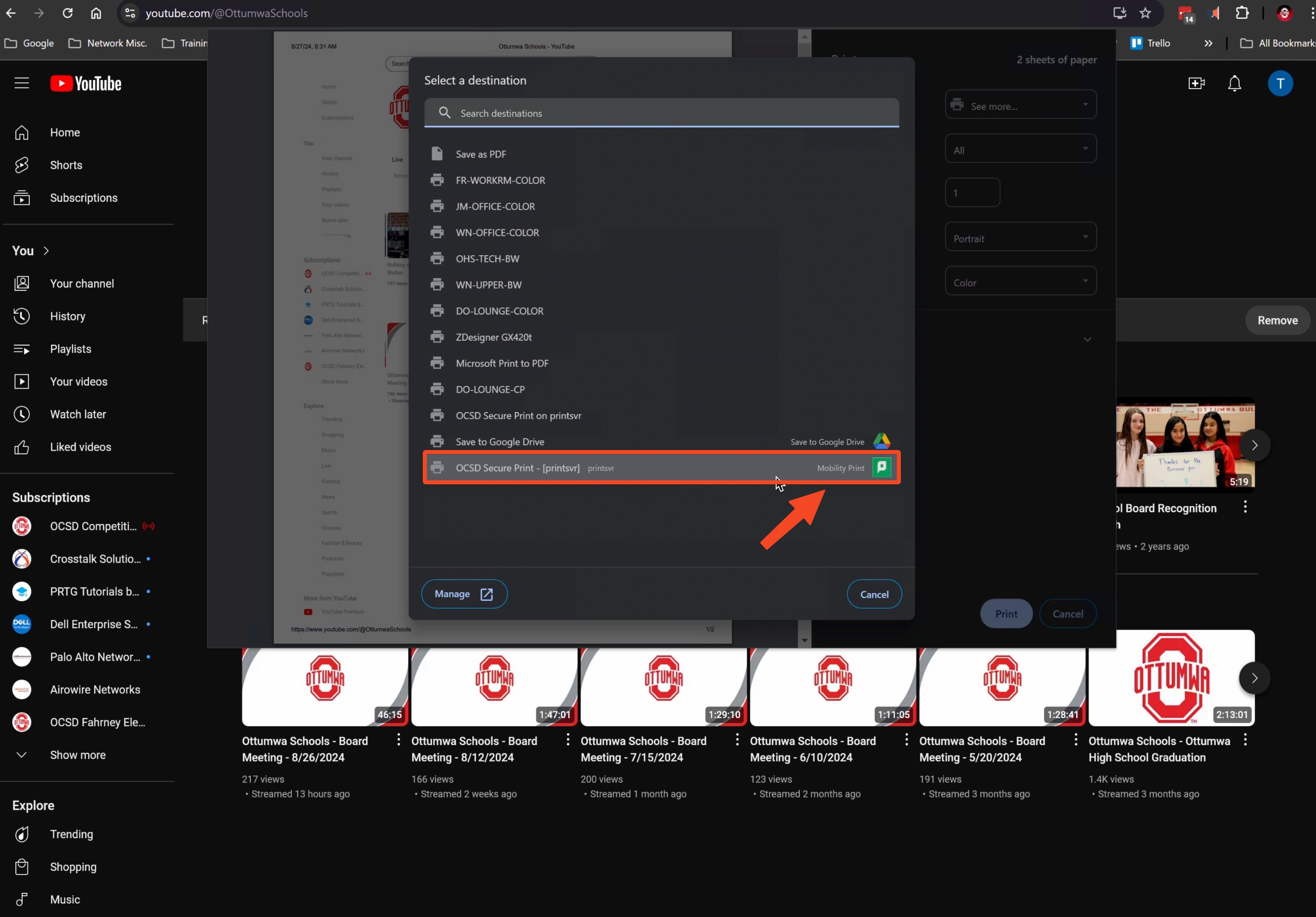Image resolution: width=1316 pixels, height=917 pixels.
Task: Open the Portrait layout dropdown
Action: (x=1020, y=238)
